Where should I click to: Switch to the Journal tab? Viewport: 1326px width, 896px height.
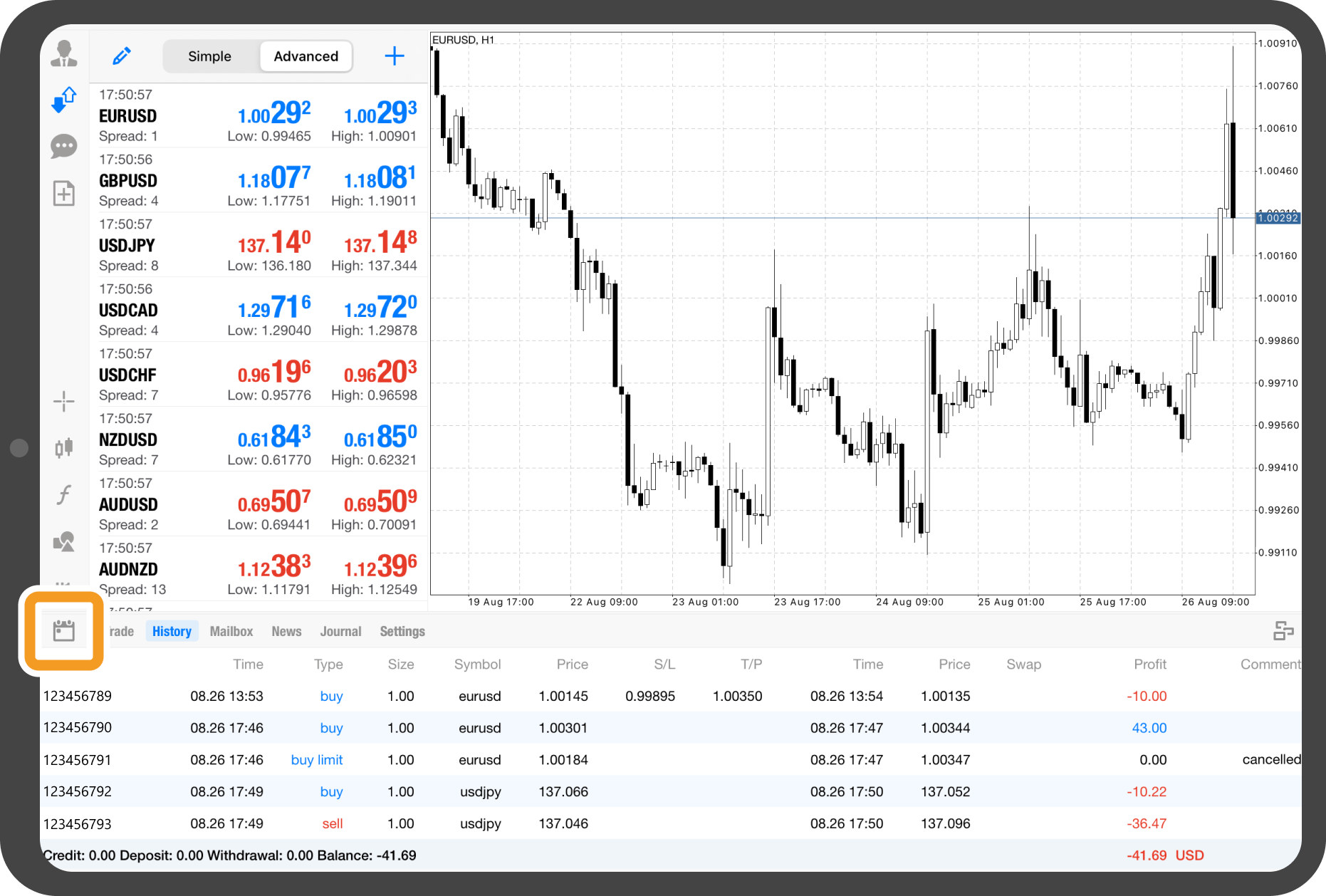coord(340,631)
